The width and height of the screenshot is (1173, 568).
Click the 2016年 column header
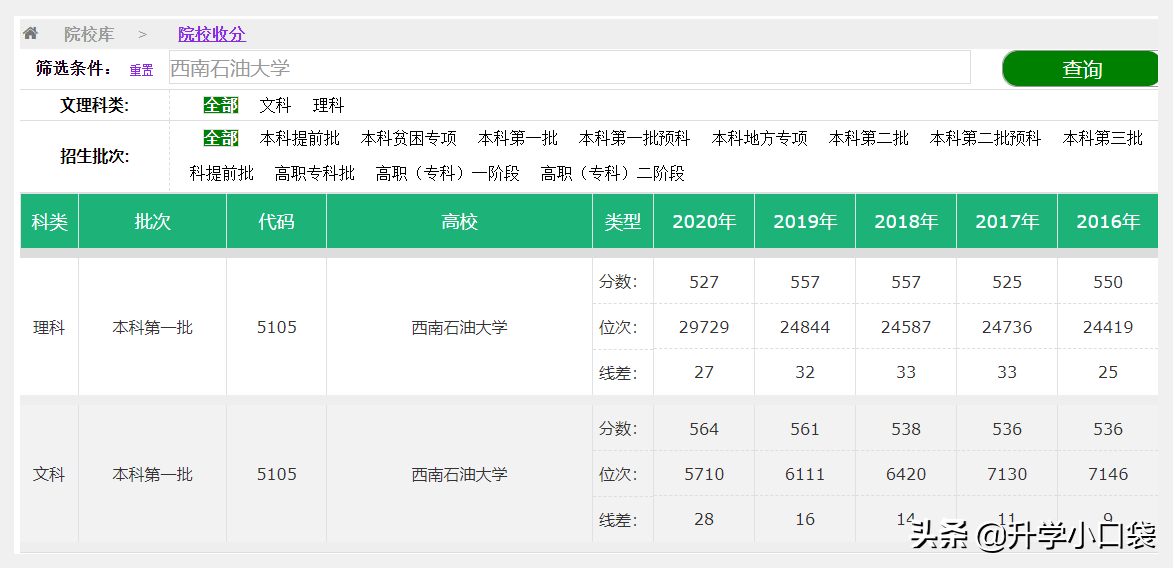(1108, 222)
